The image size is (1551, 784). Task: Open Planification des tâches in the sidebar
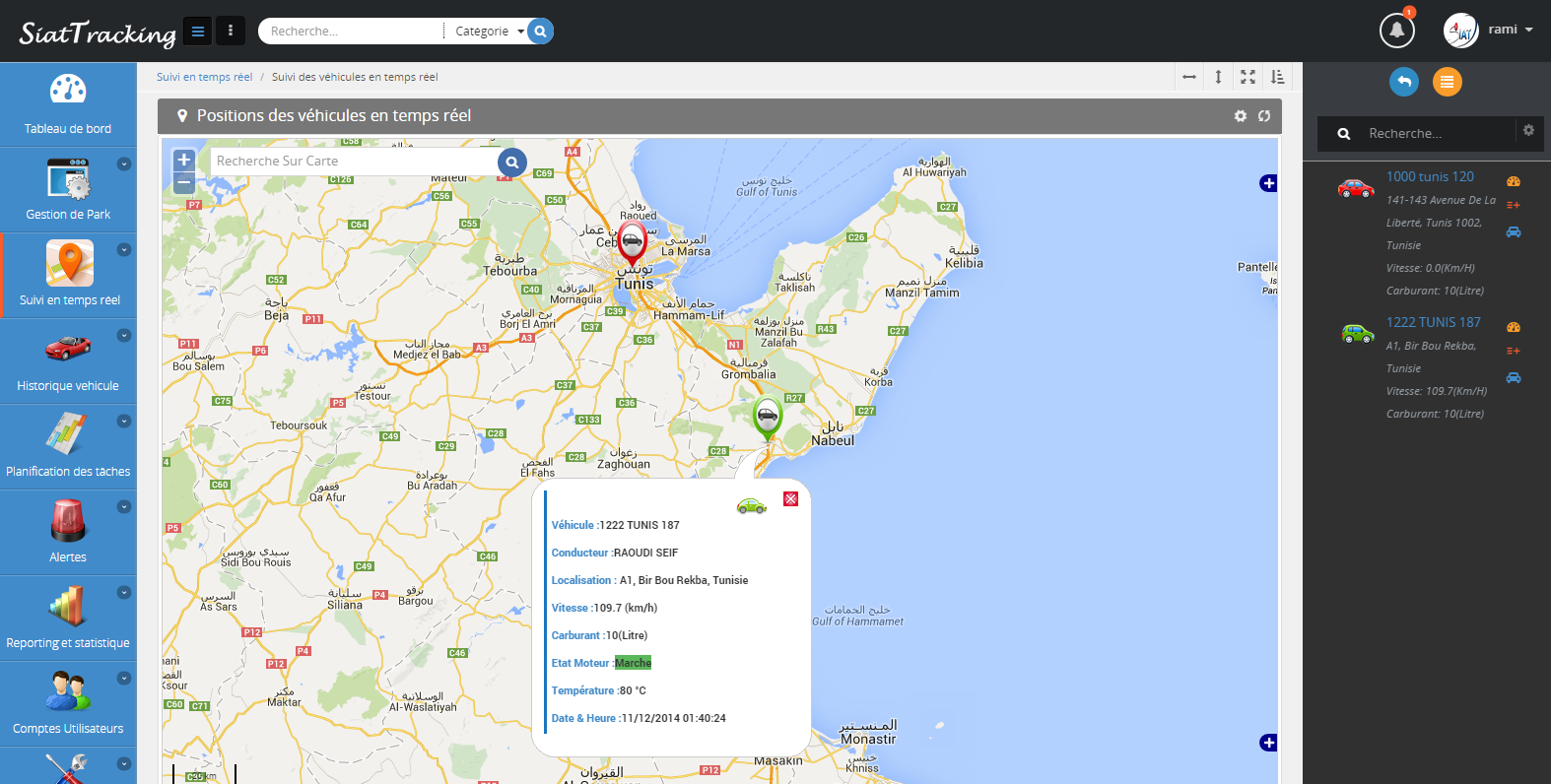tap(68, 447)
